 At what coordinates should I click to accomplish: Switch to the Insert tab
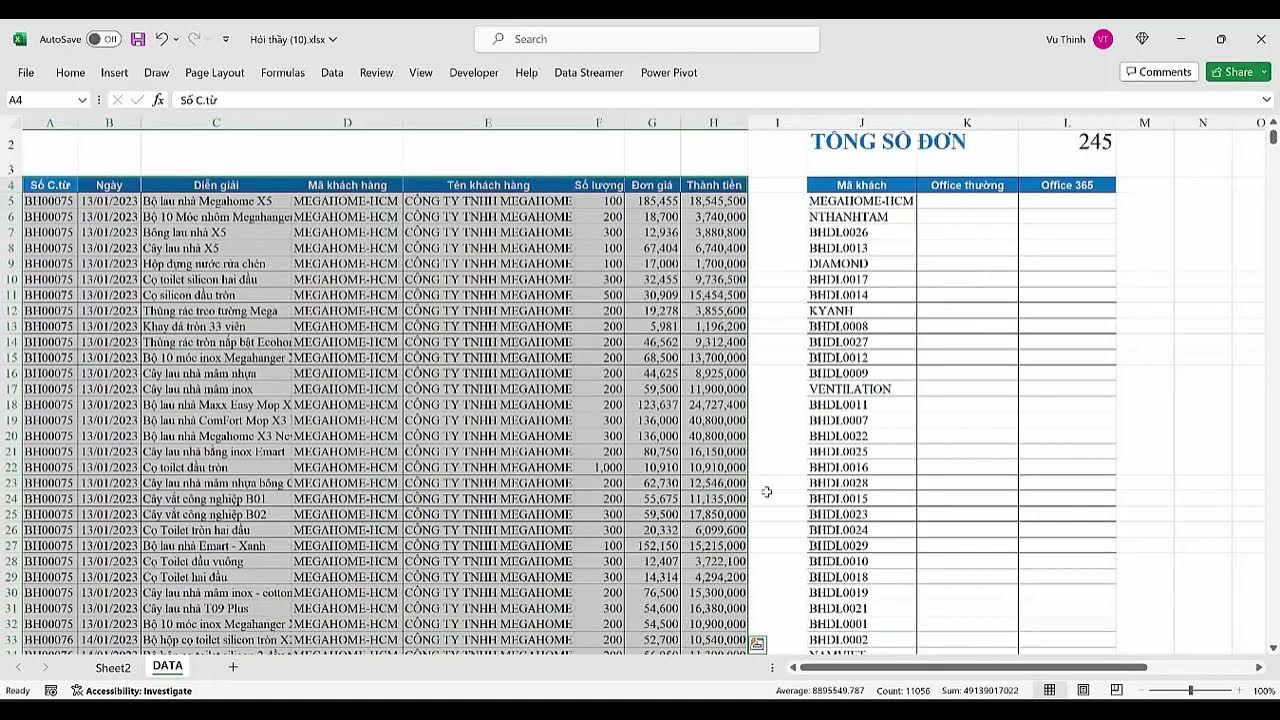point(114,72)
